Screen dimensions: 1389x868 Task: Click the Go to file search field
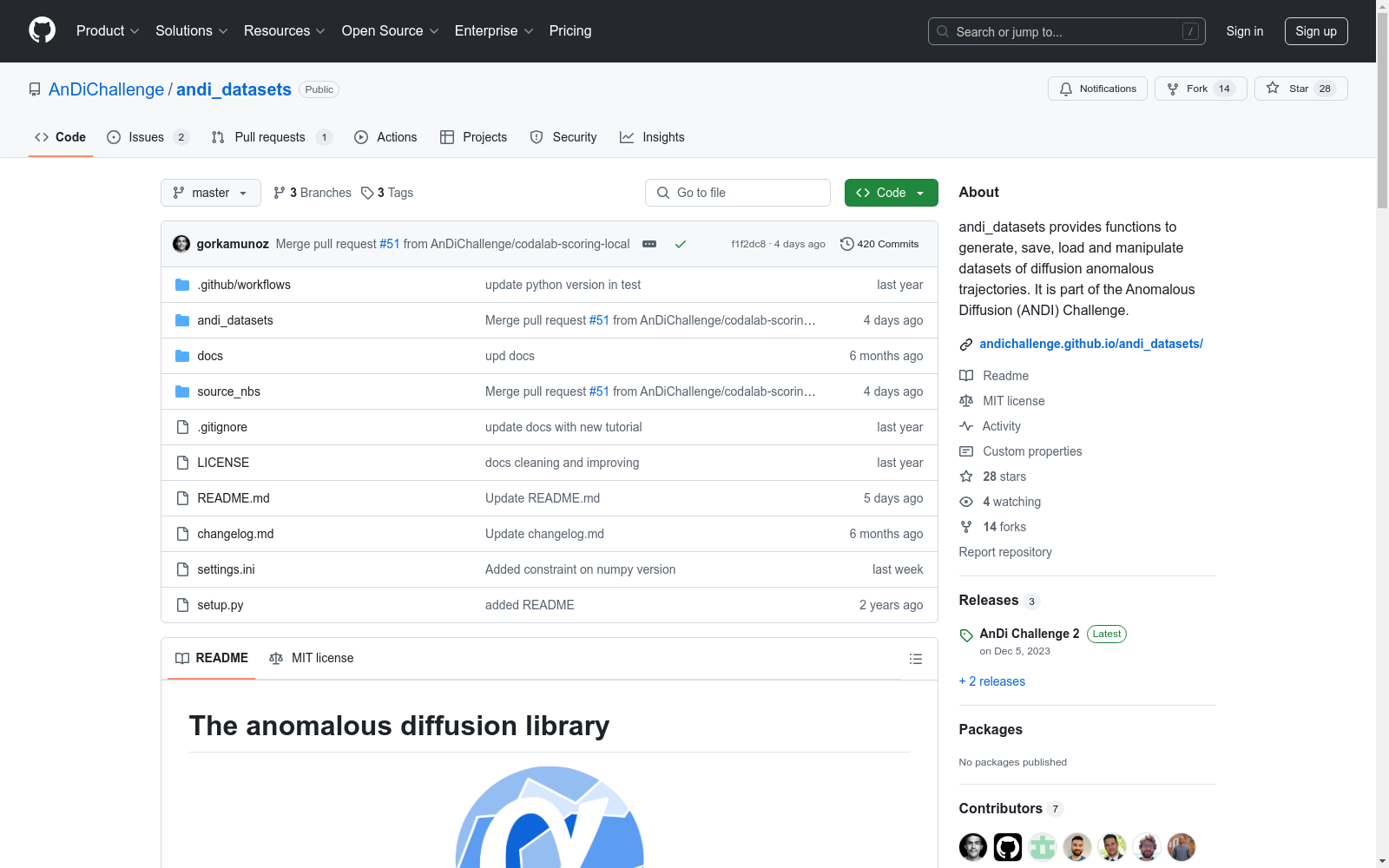click(738, 193)
